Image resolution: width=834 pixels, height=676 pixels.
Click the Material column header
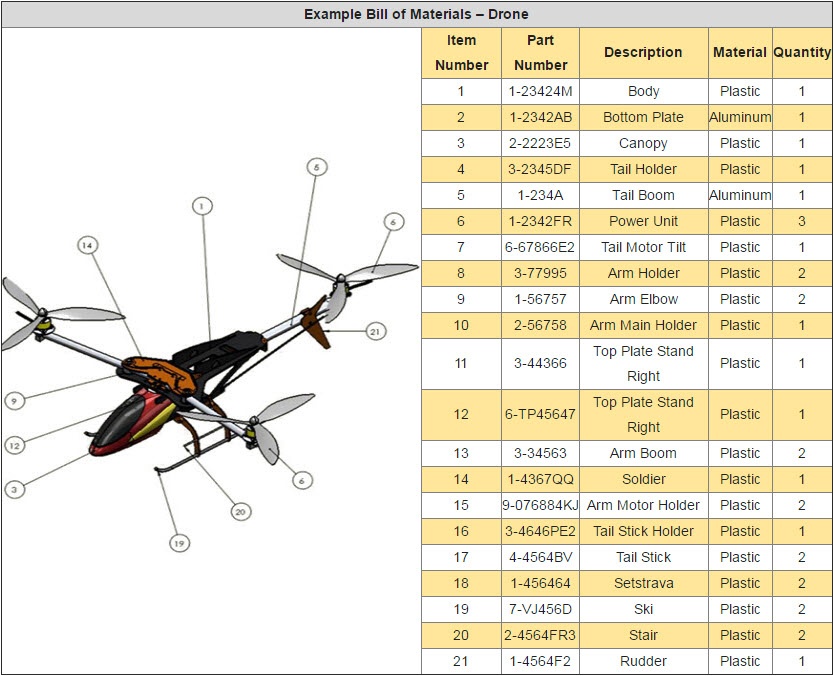[739, 53]
